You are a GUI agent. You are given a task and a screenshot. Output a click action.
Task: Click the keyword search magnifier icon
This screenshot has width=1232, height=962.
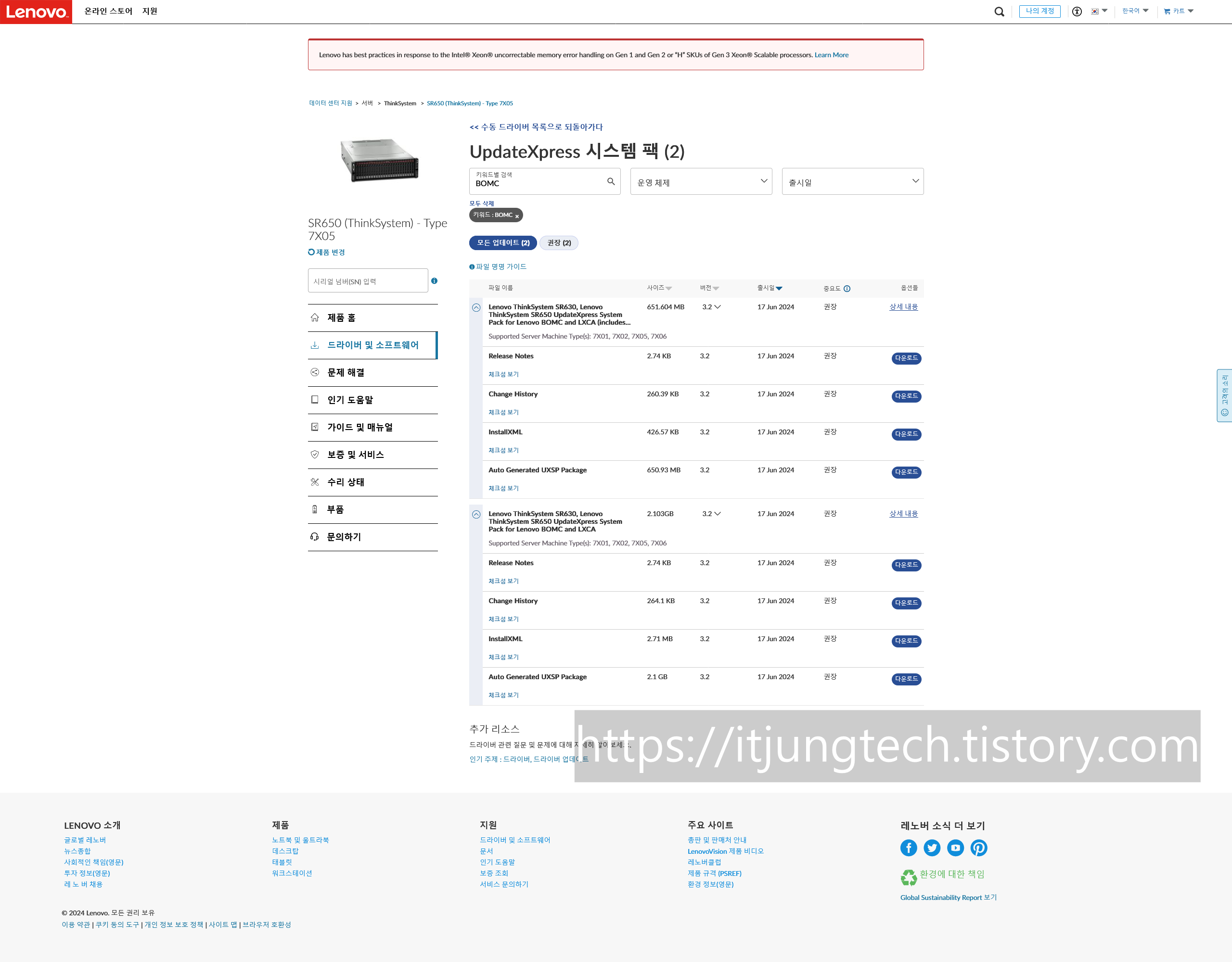tap(611, 181)
